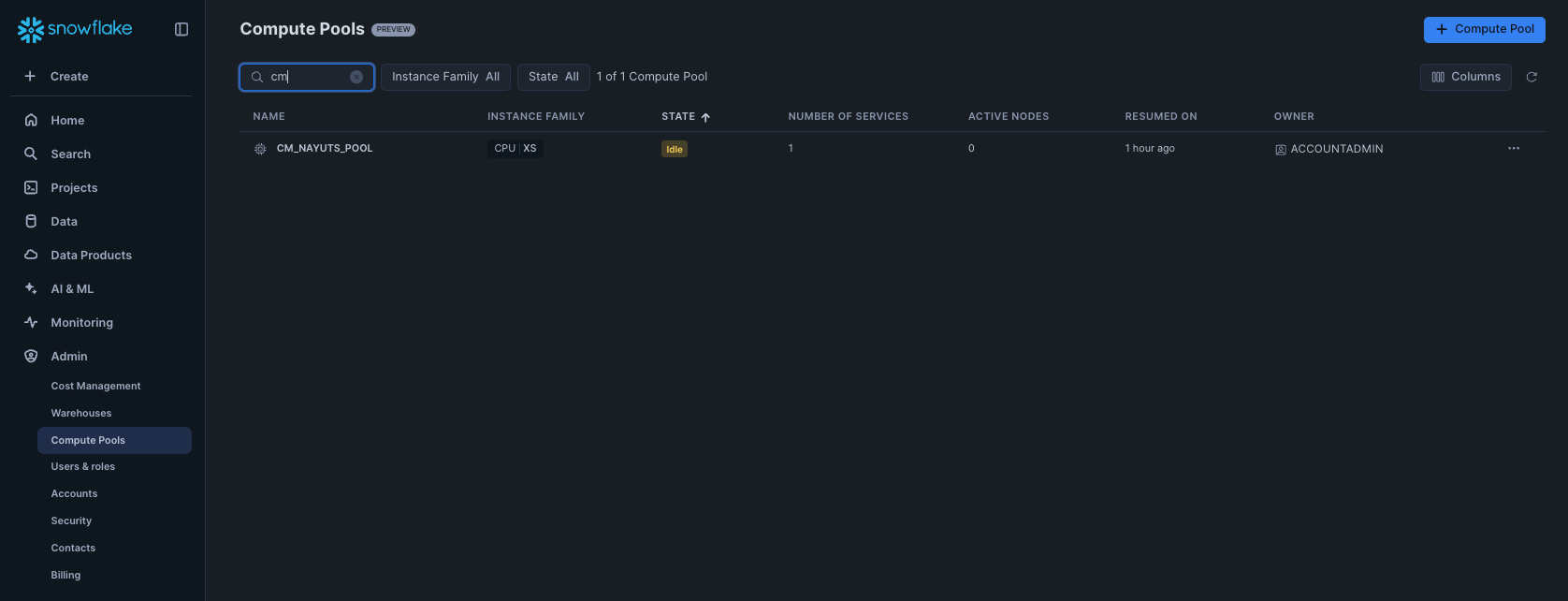Open the Columns chooser

[1466, 77]
